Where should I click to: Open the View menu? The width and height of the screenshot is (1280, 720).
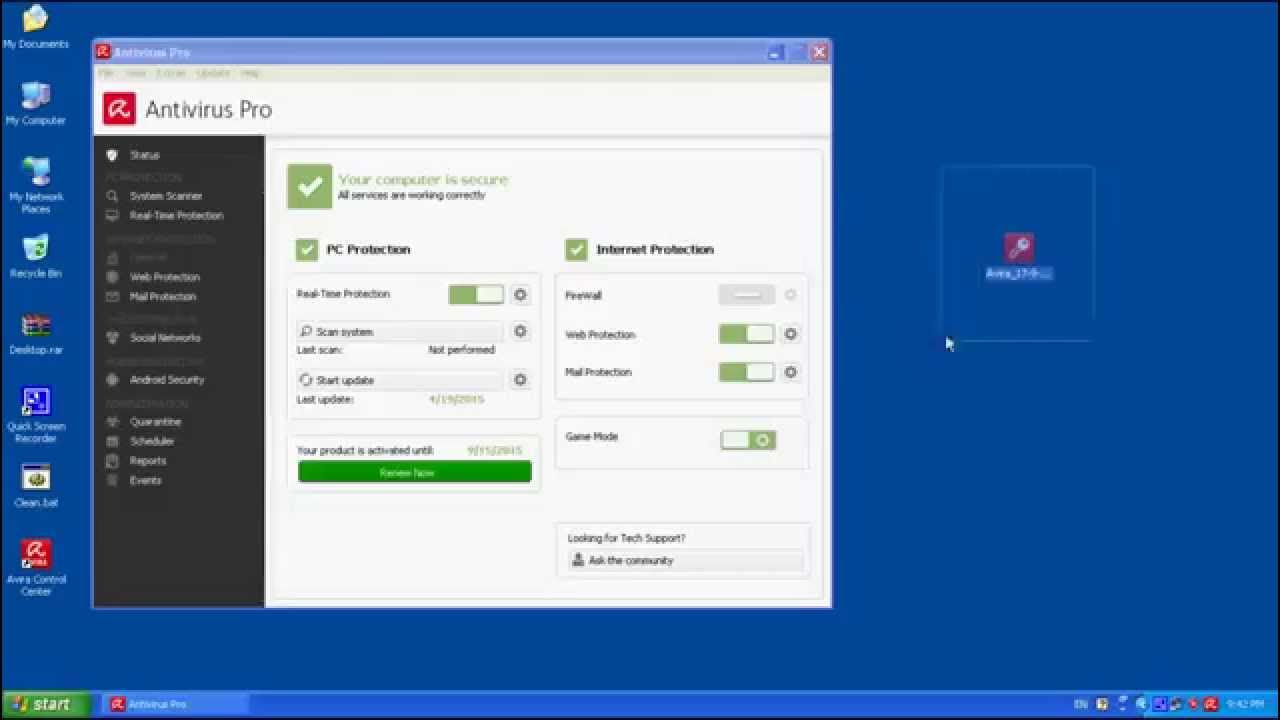[x=136, y=73]
